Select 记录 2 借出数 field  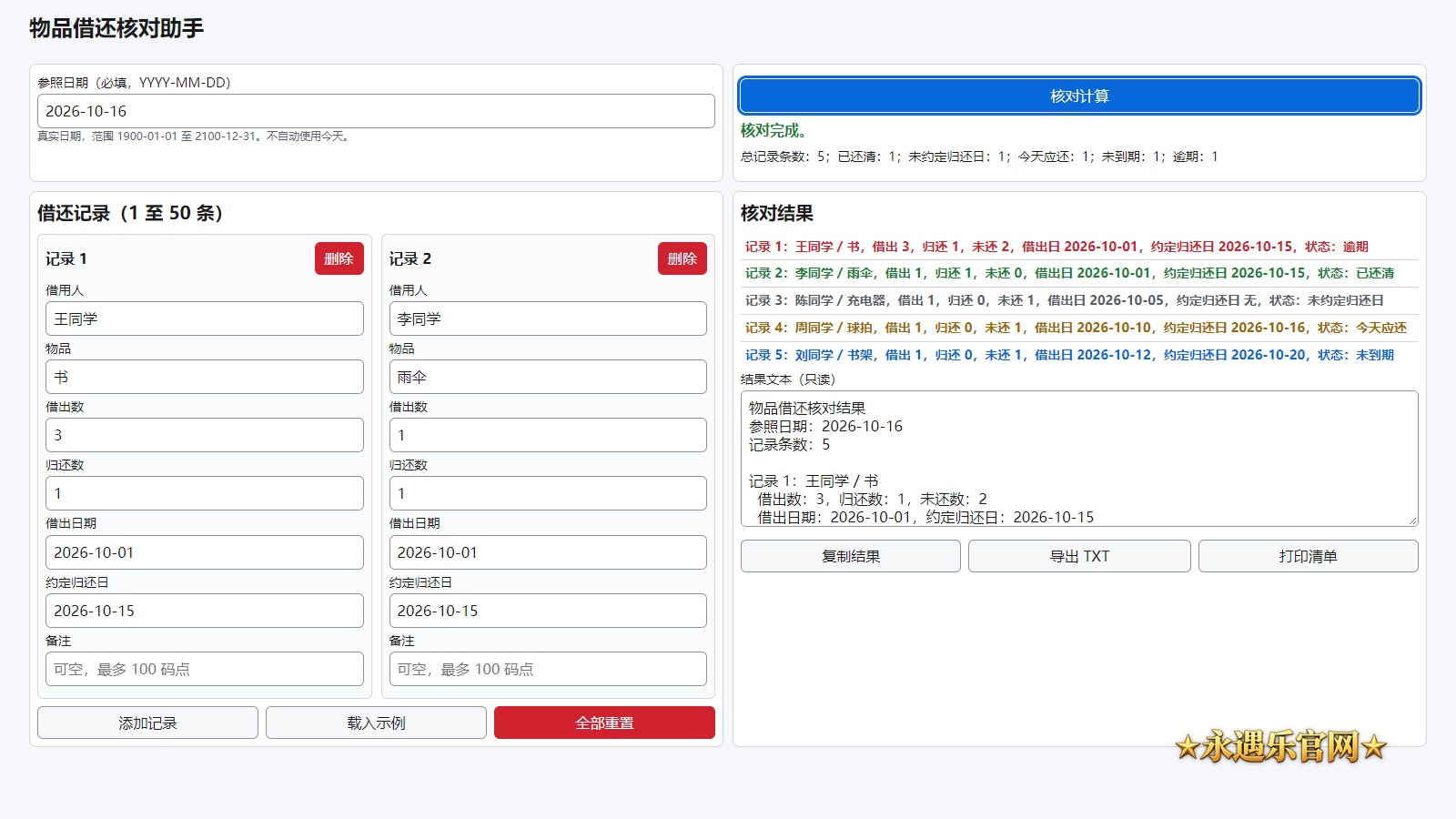548,435
